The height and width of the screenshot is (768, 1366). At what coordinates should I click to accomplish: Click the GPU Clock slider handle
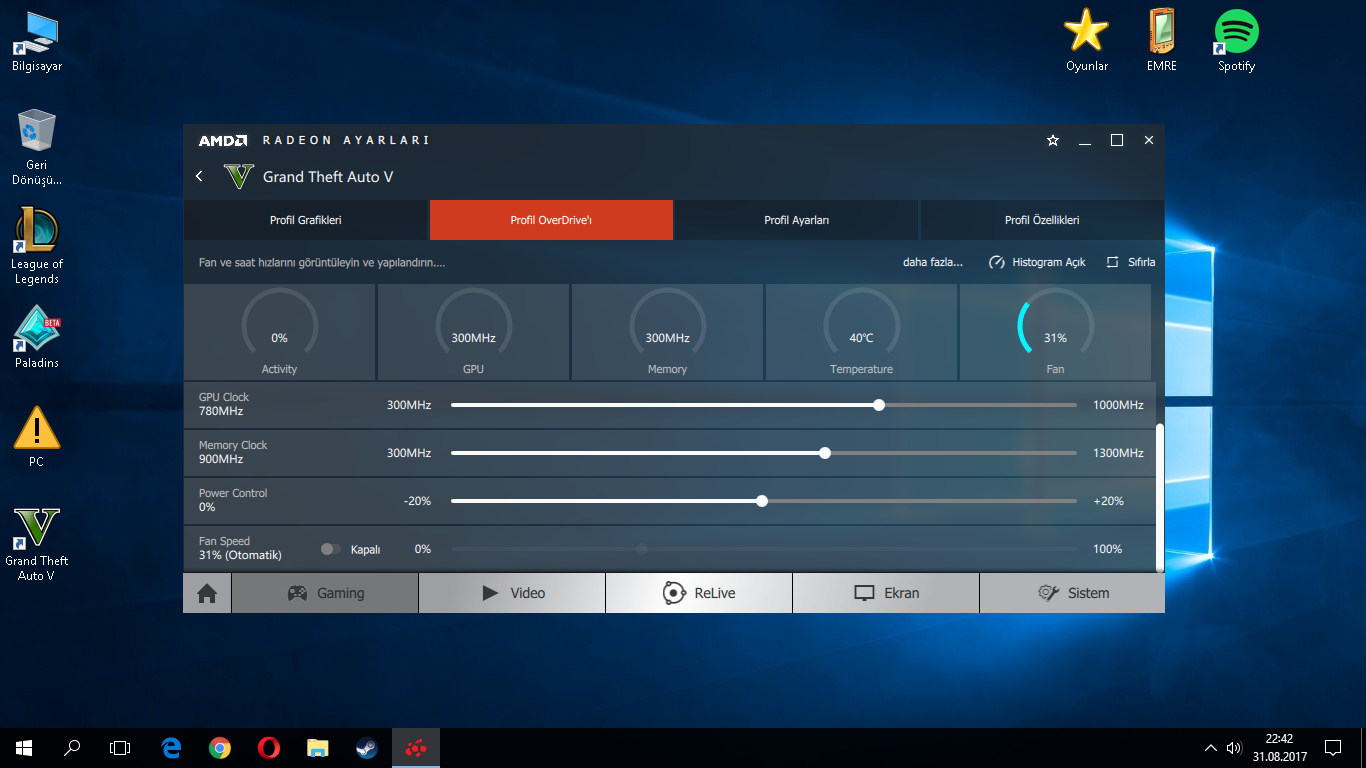coord(879,405)
